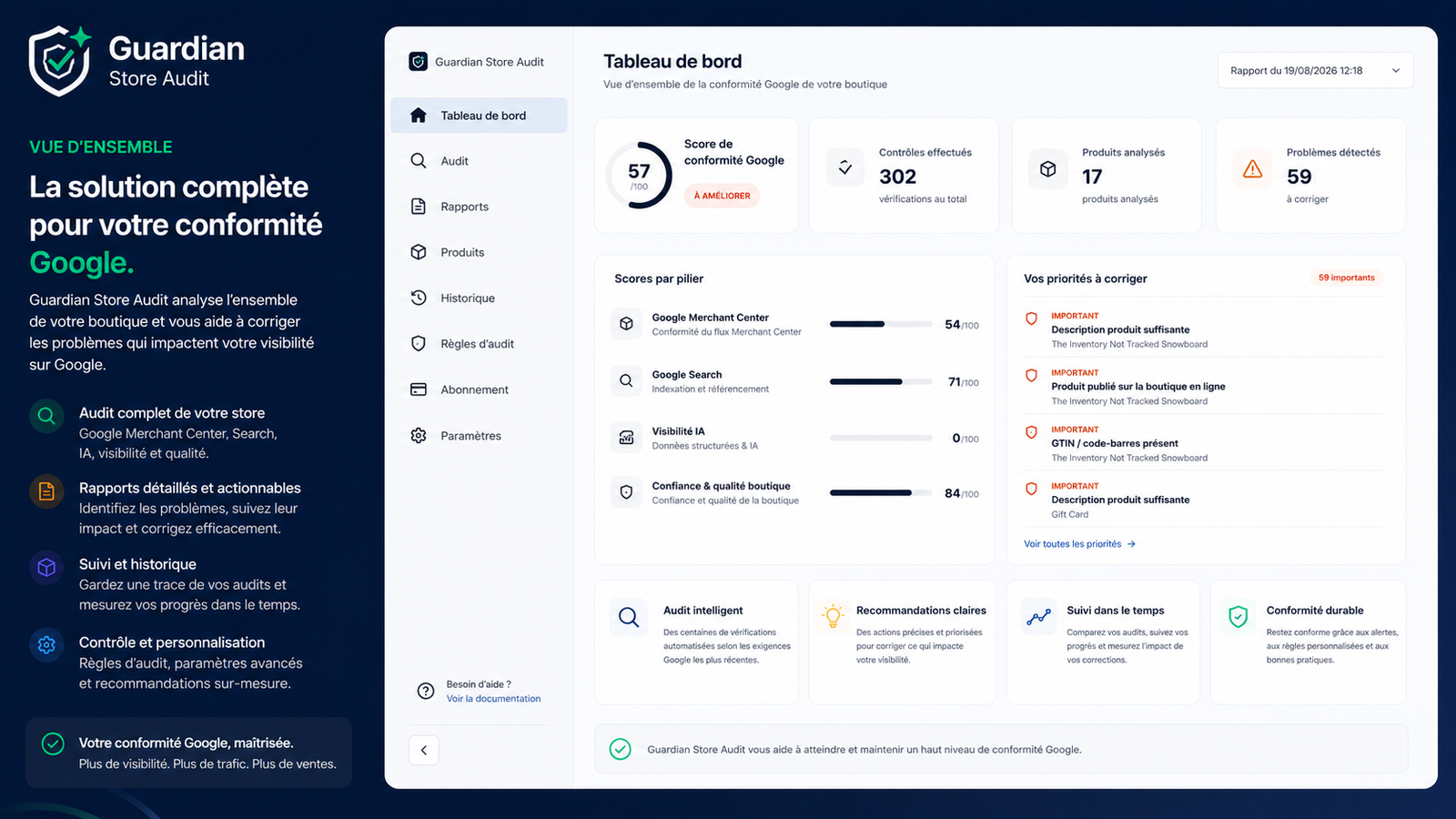
Task: Click 'Voir toutes les priorités' link
Action: coord(1079,544)
